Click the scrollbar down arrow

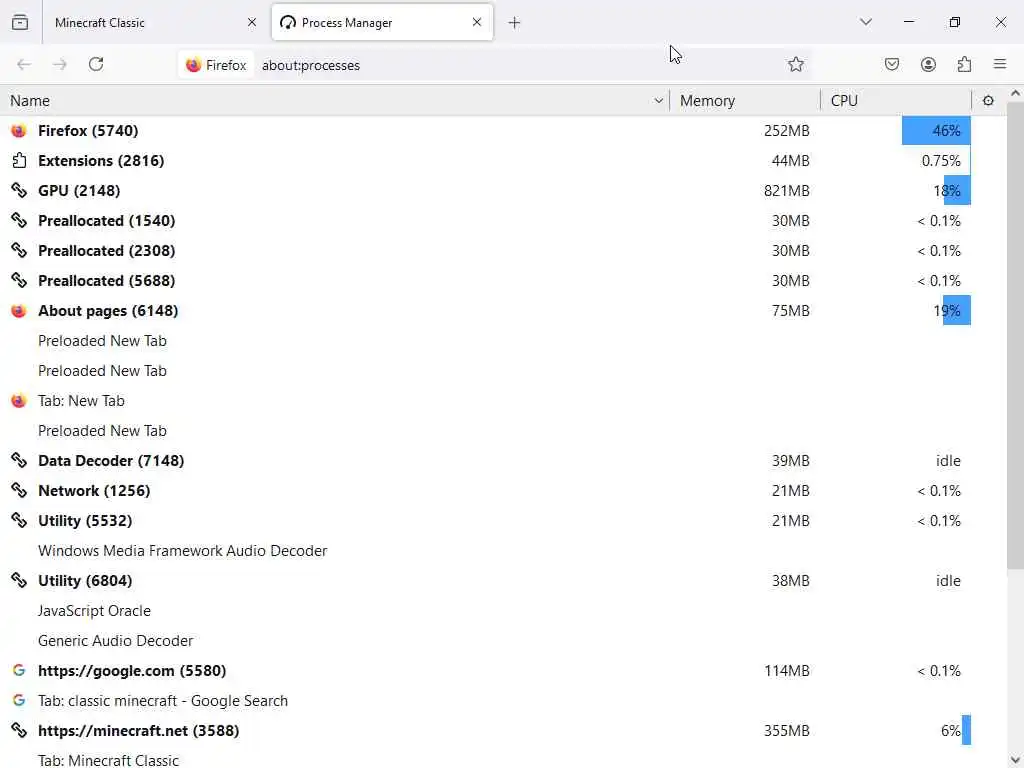(x=1015, y=760)
